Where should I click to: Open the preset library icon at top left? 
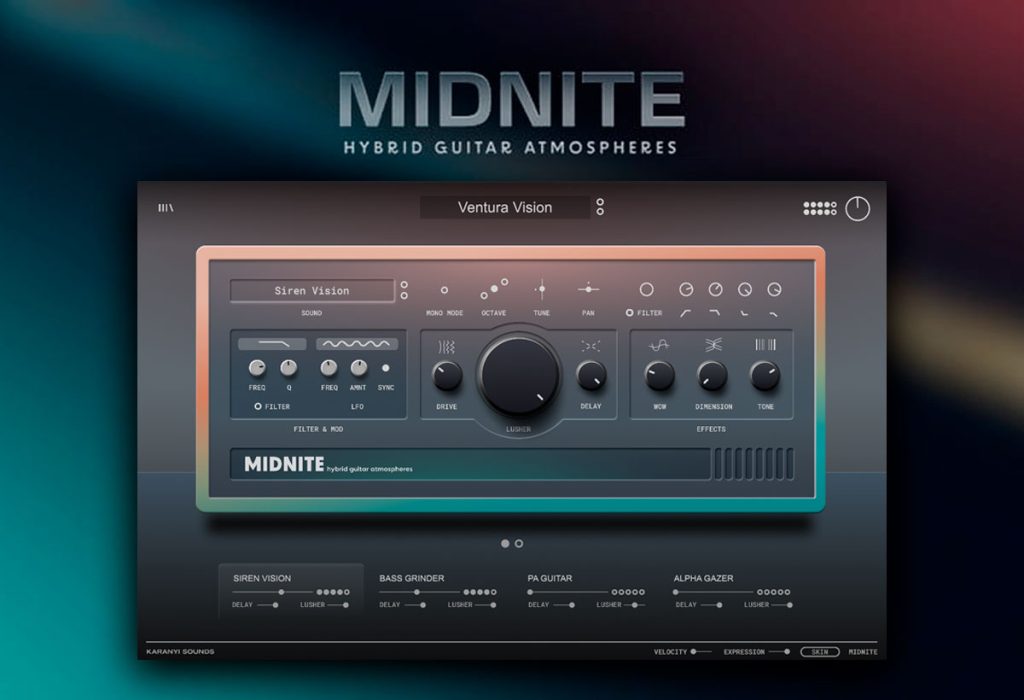[x=166, y=208]
